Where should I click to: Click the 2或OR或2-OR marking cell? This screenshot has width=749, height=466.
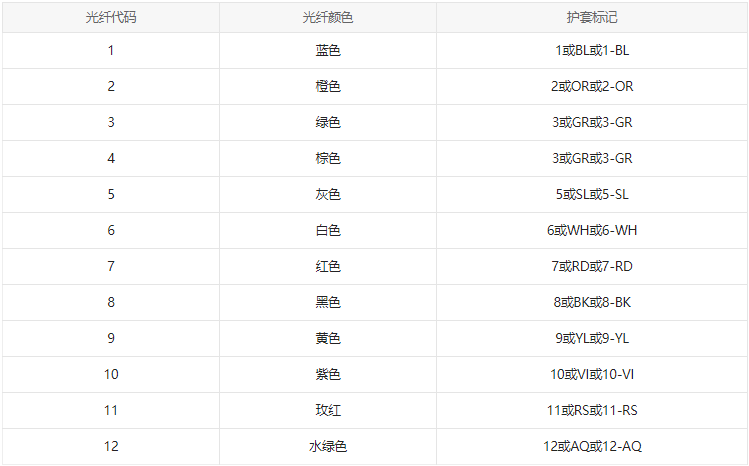click(592, 86)
